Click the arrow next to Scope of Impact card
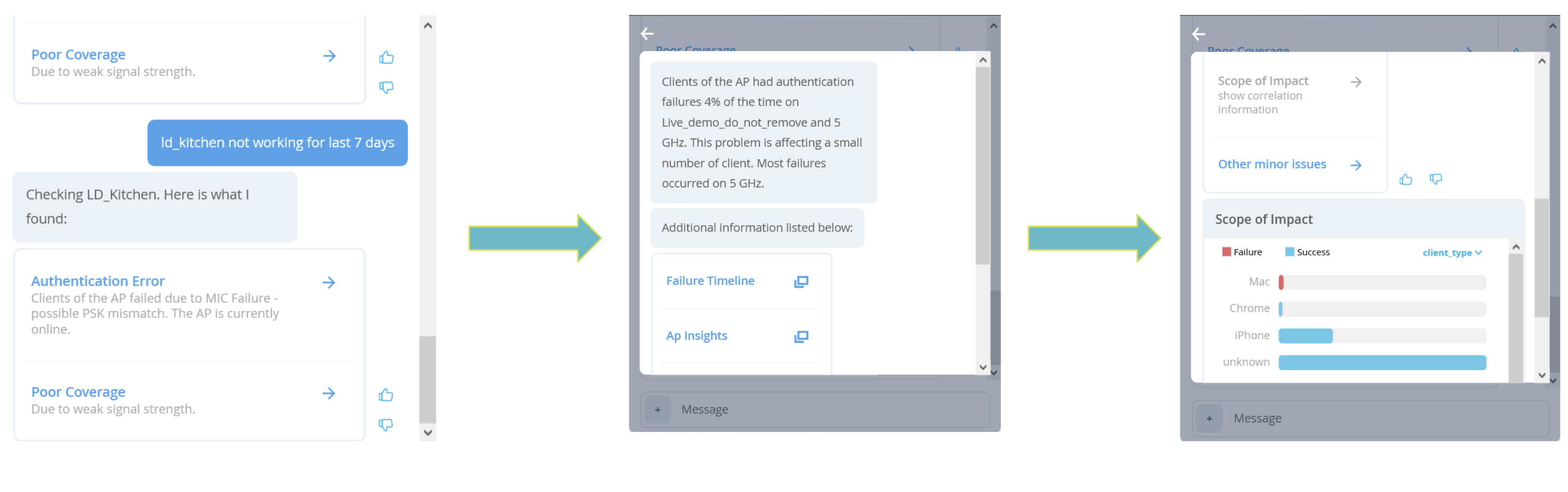 tap(1356, 82)
